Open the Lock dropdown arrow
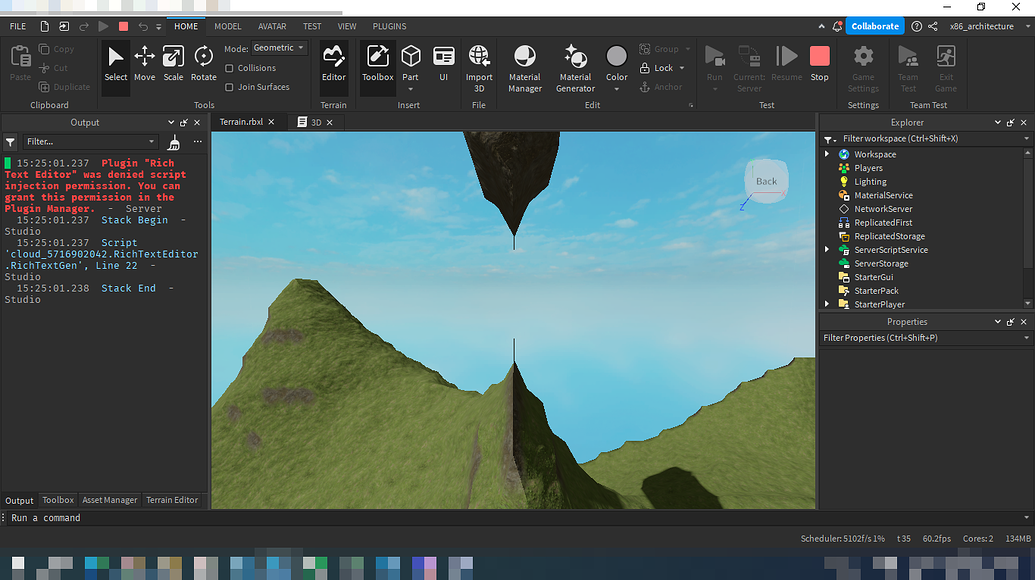This screenshot has width=1035, height=580. [x=682, y=68]
